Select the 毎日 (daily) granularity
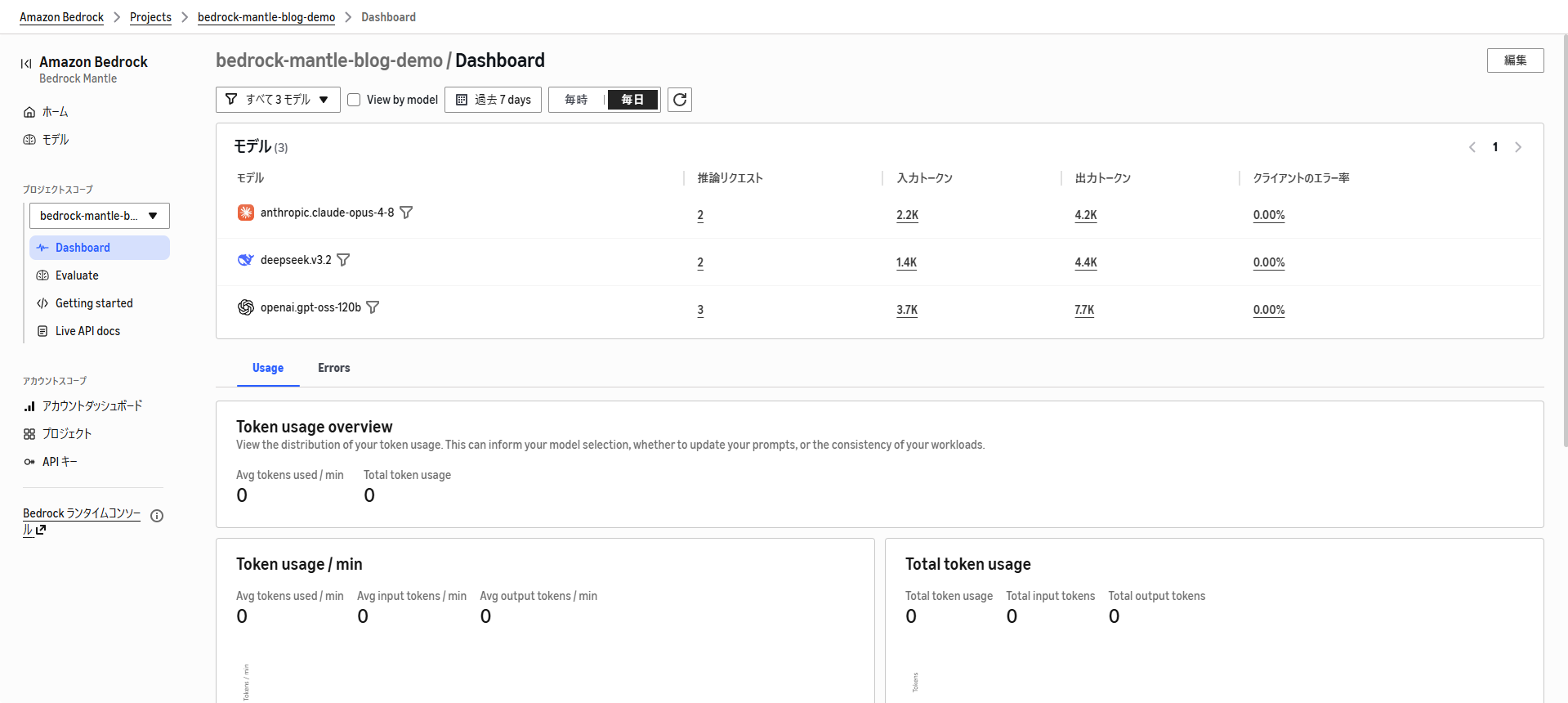This screenshot has height=703, width=1568. tap(632, 100)
